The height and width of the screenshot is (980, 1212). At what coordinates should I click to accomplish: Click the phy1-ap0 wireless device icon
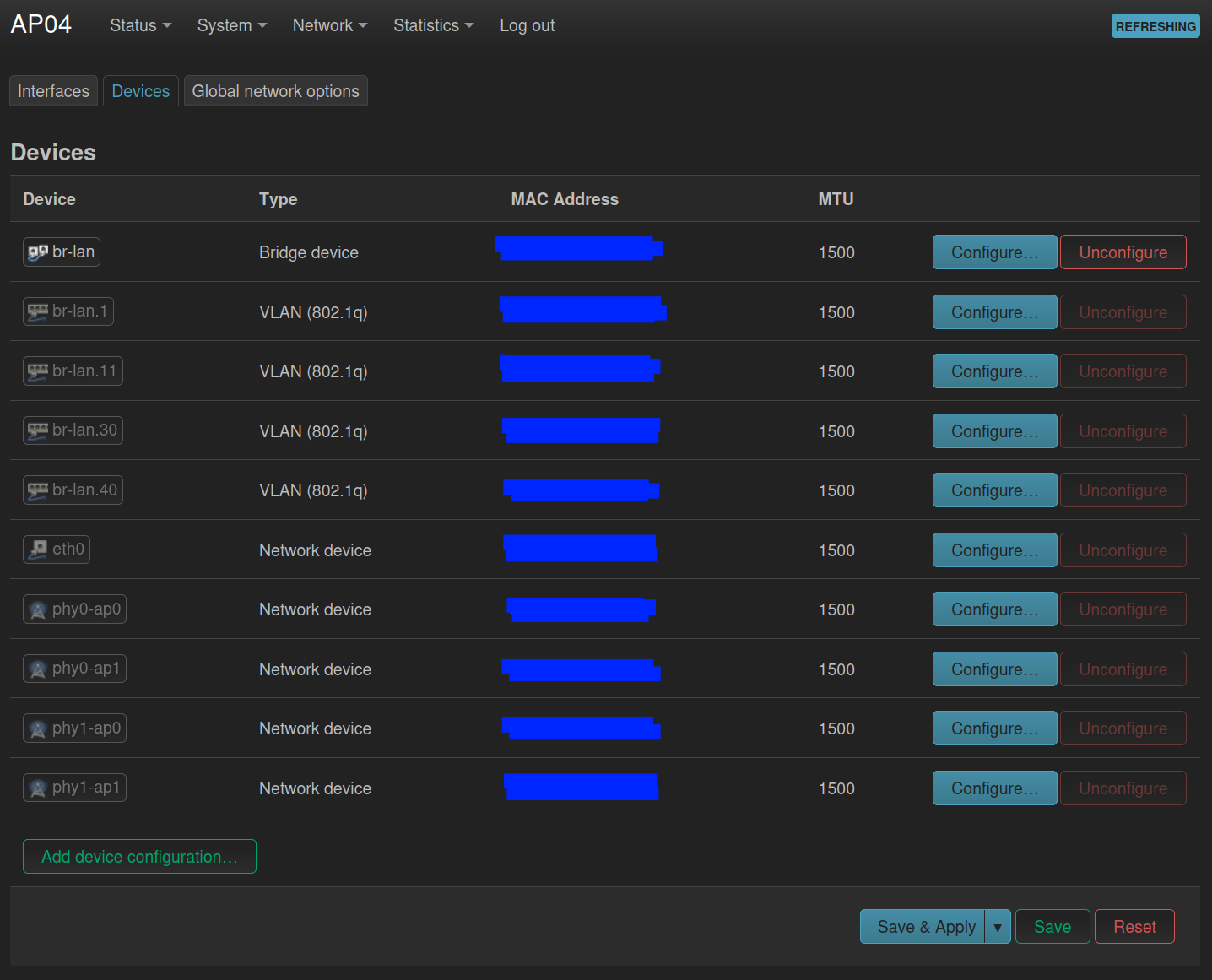(38, 728)
